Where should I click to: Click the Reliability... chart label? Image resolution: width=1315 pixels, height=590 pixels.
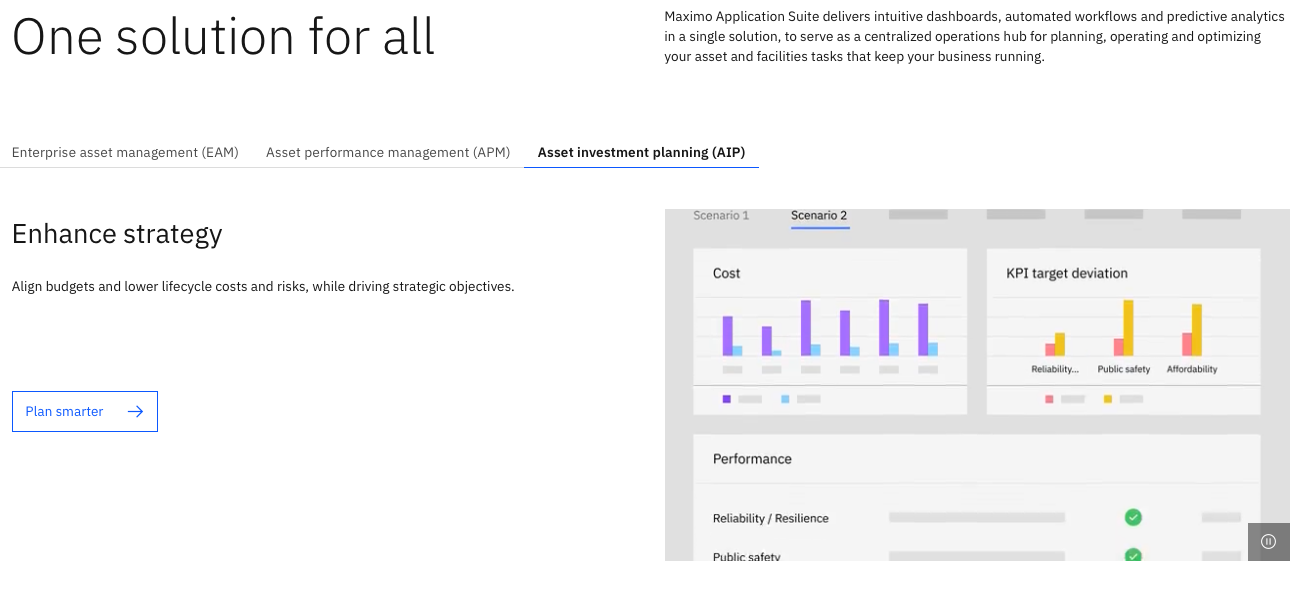[x=1055, y=369]
